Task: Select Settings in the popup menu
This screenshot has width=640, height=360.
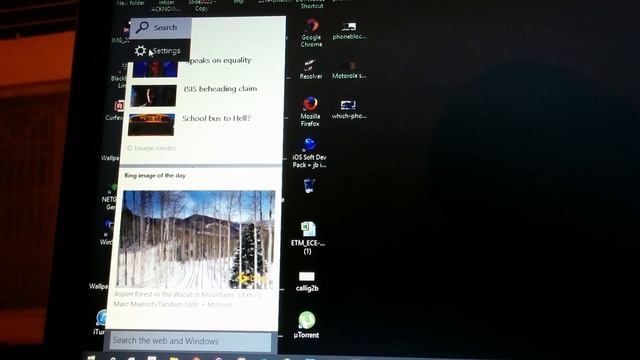Action: coord(159,51)
